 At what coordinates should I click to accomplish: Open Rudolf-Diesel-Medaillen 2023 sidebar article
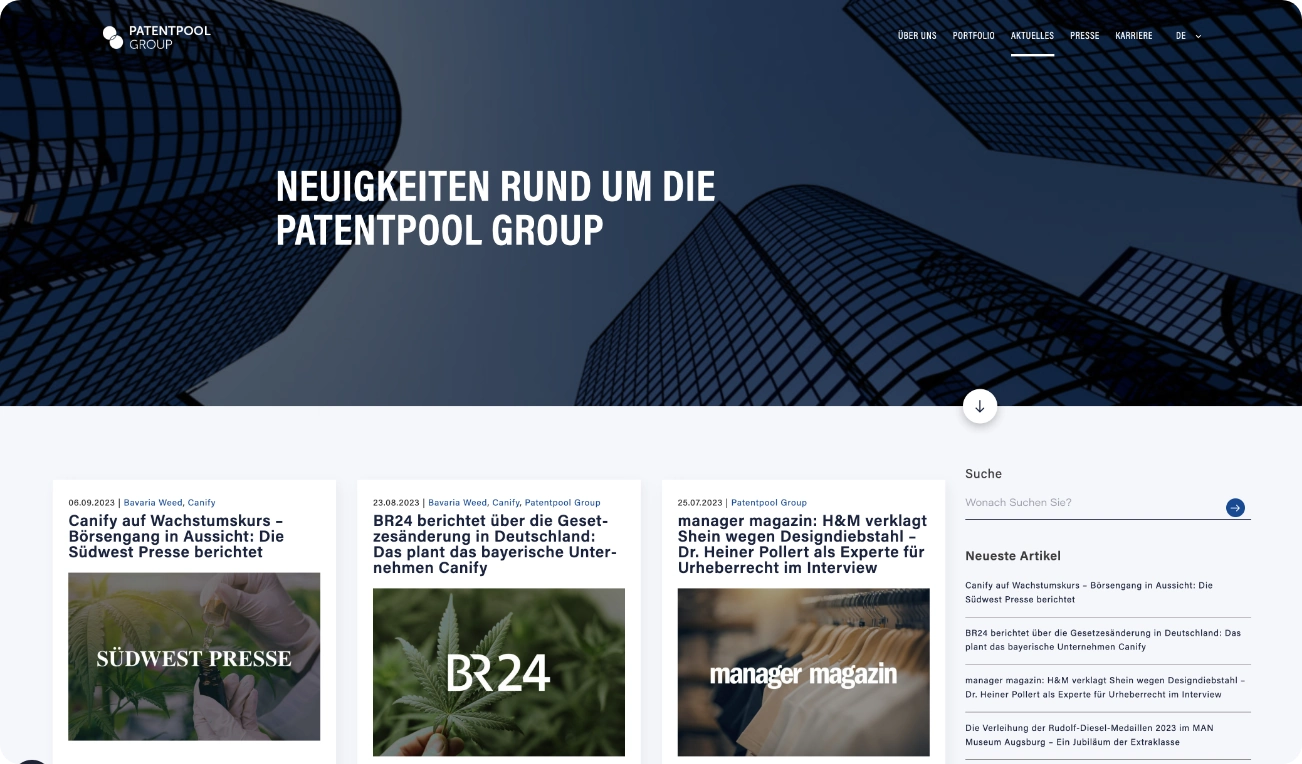[x=1088, y=735]
